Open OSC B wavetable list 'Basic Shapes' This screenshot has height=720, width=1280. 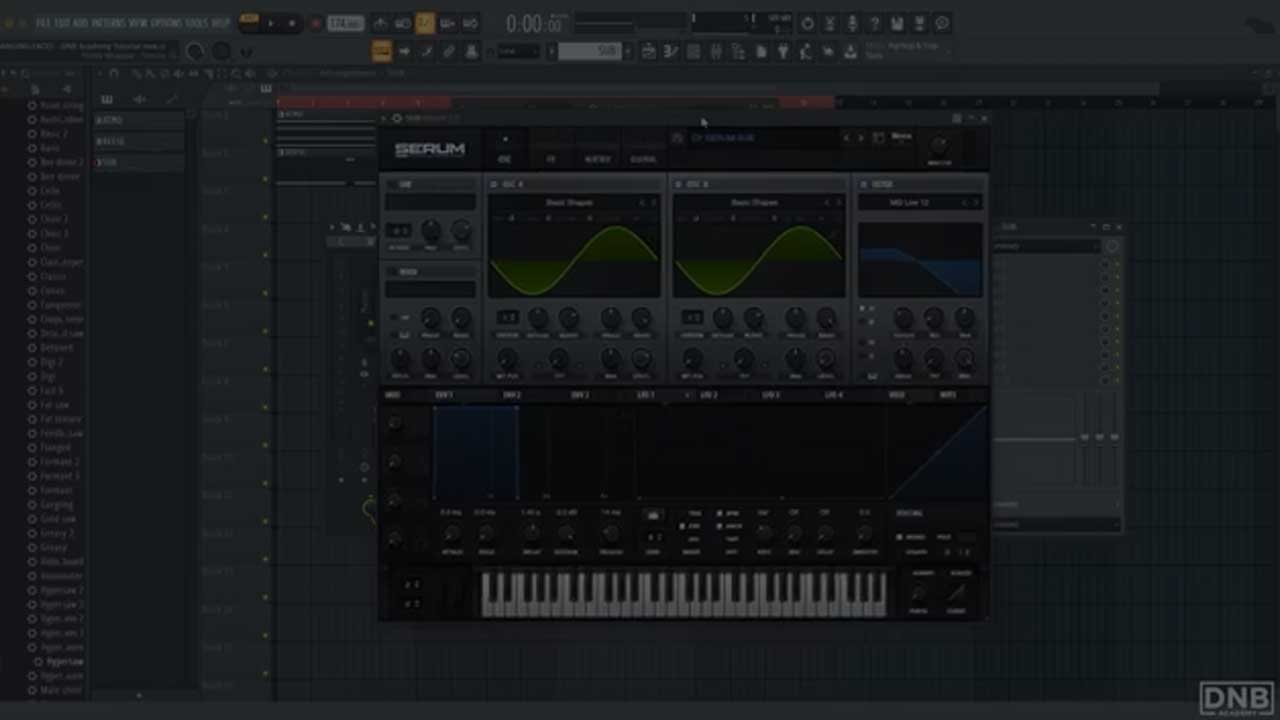[x=753, y=203]
